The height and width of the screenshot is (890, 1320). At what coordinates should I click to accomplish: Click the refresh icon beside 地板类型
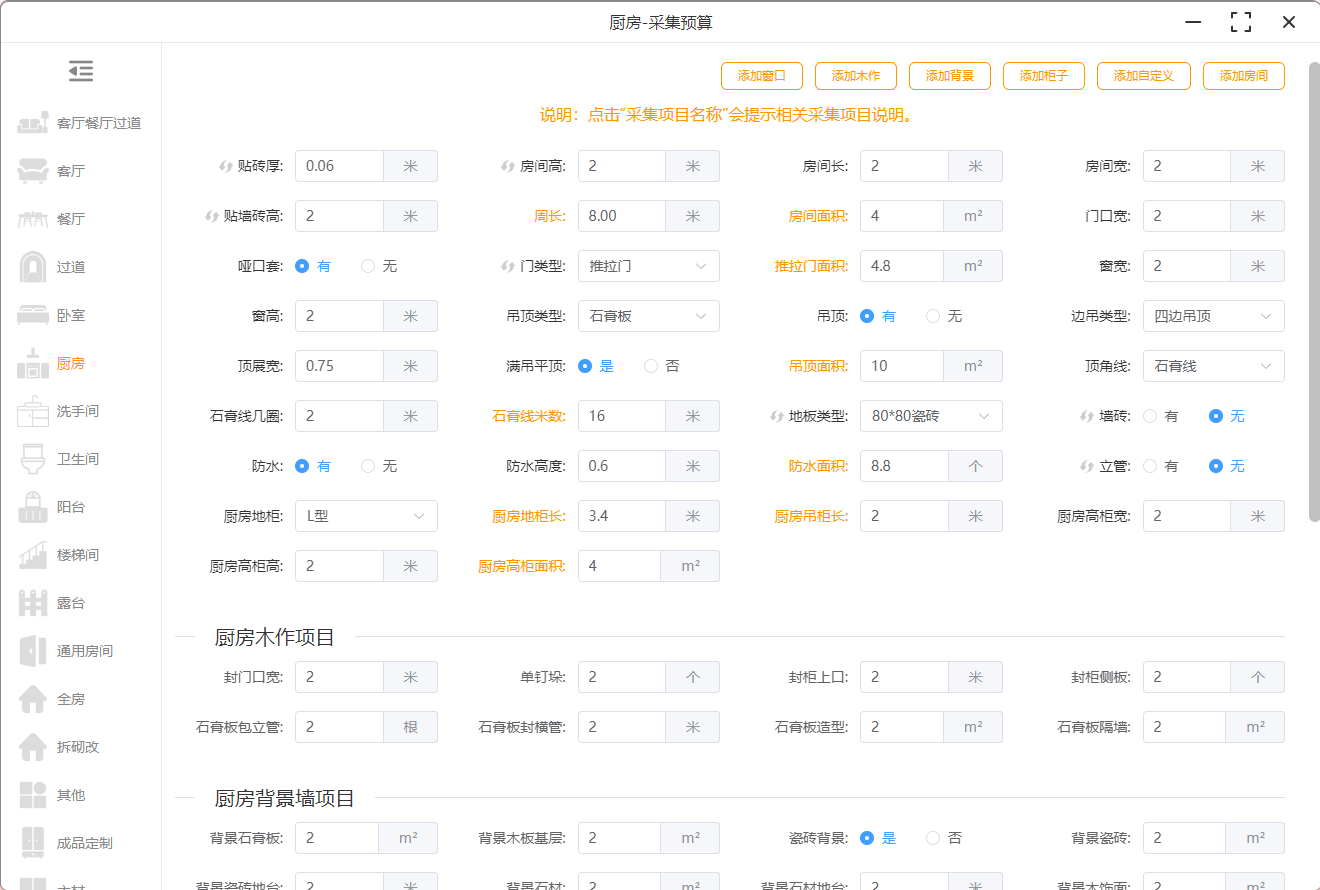pyautogui.click(x=779, y=416)
